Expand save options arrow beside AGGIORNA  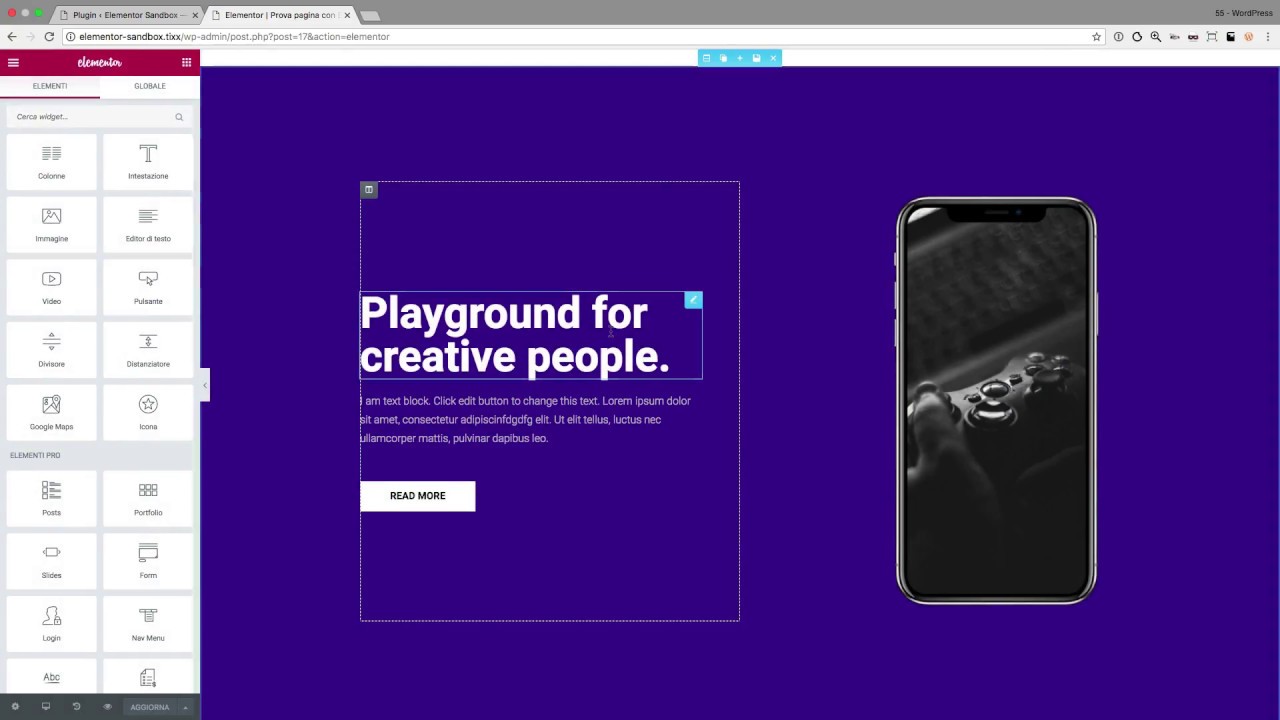coord(185,707)
